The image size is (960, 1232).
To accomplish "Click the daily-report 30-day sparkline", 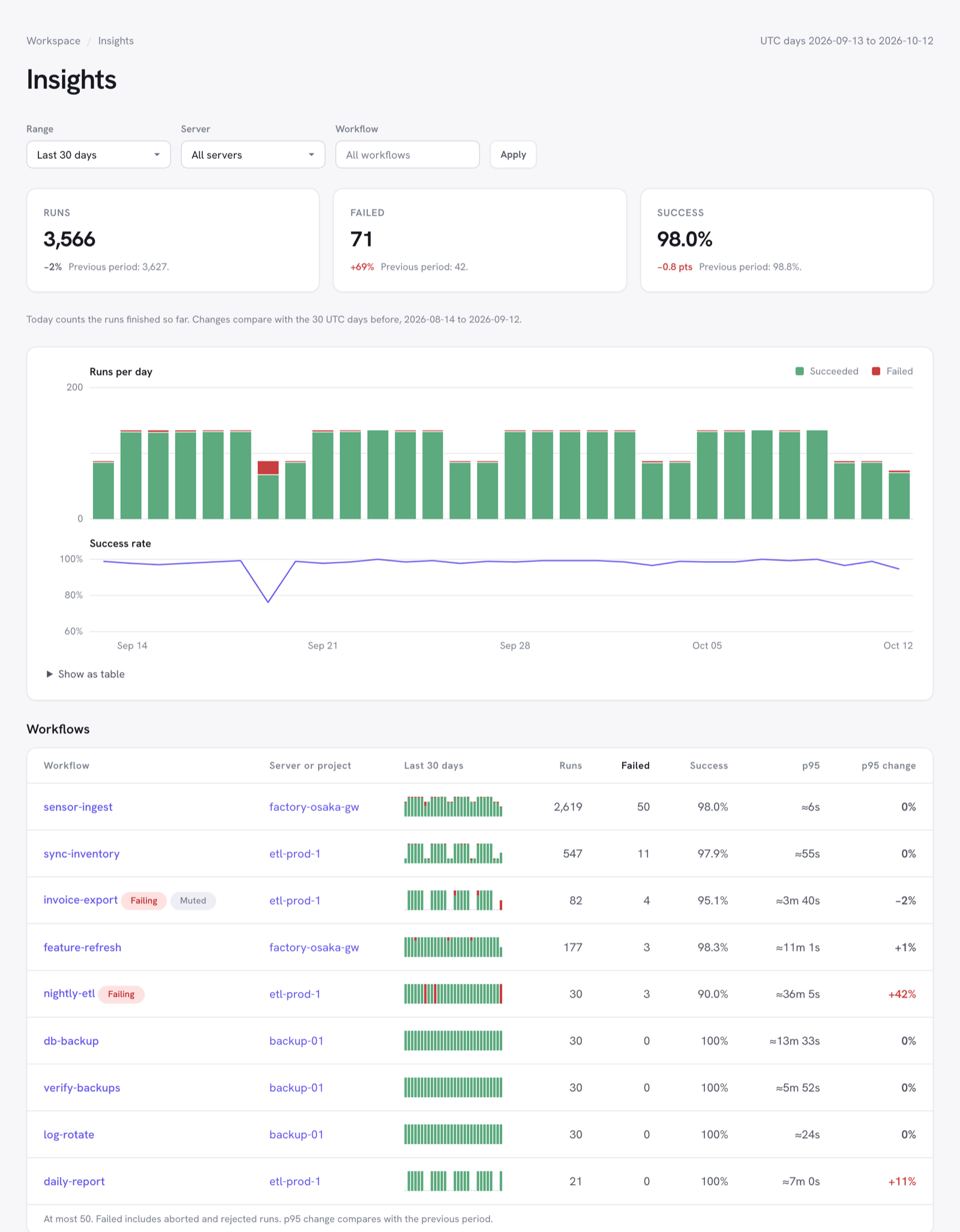I will [453, 1181].
